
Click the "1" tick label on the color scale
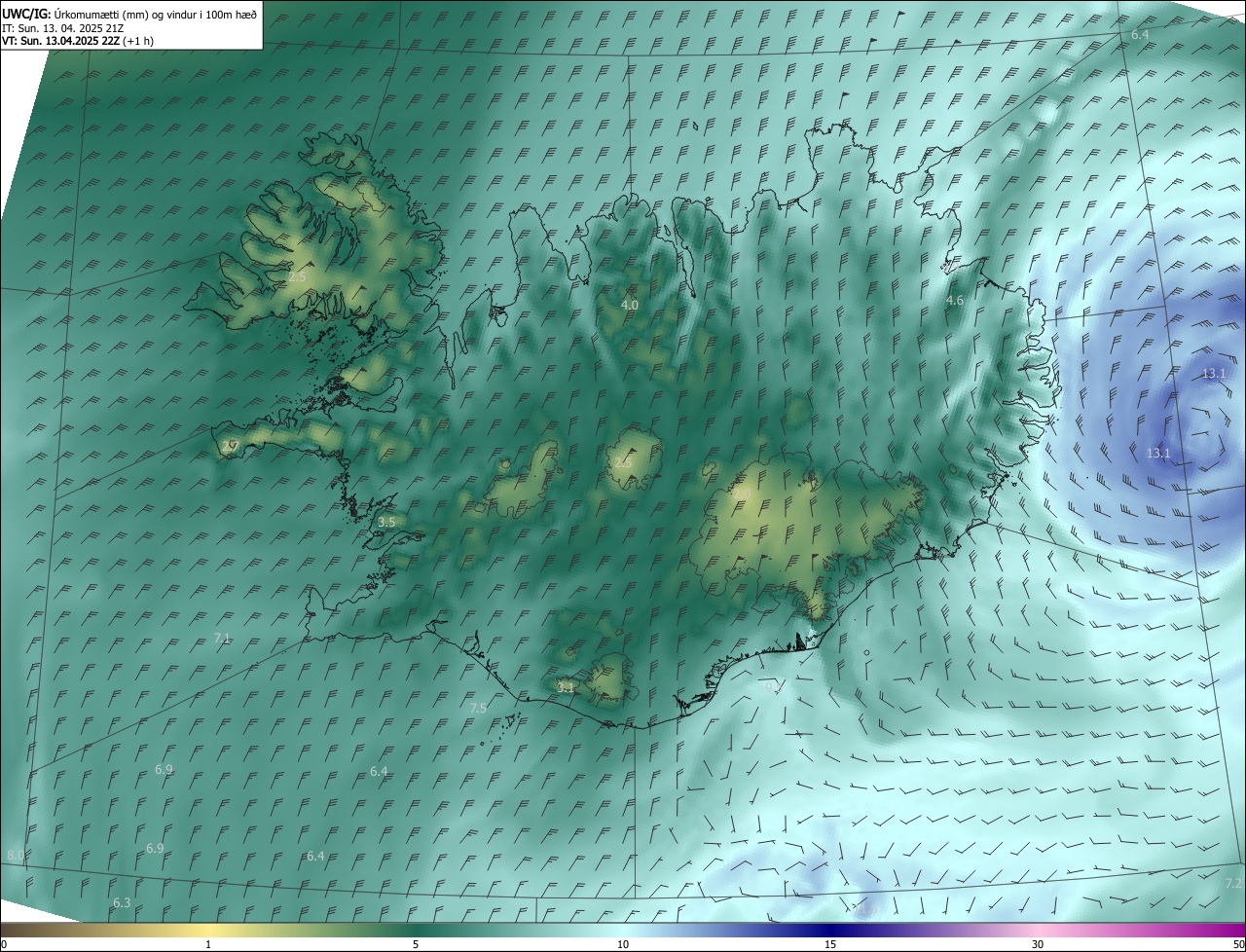pos(208,944)
